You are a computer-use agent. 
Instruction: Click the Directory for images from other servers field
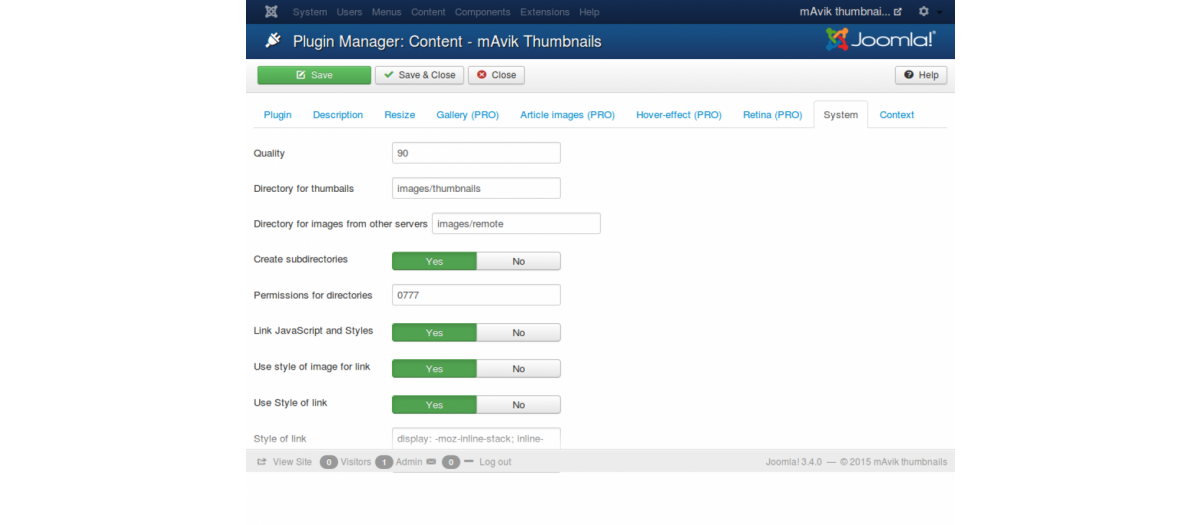click(x=516, y=224)
